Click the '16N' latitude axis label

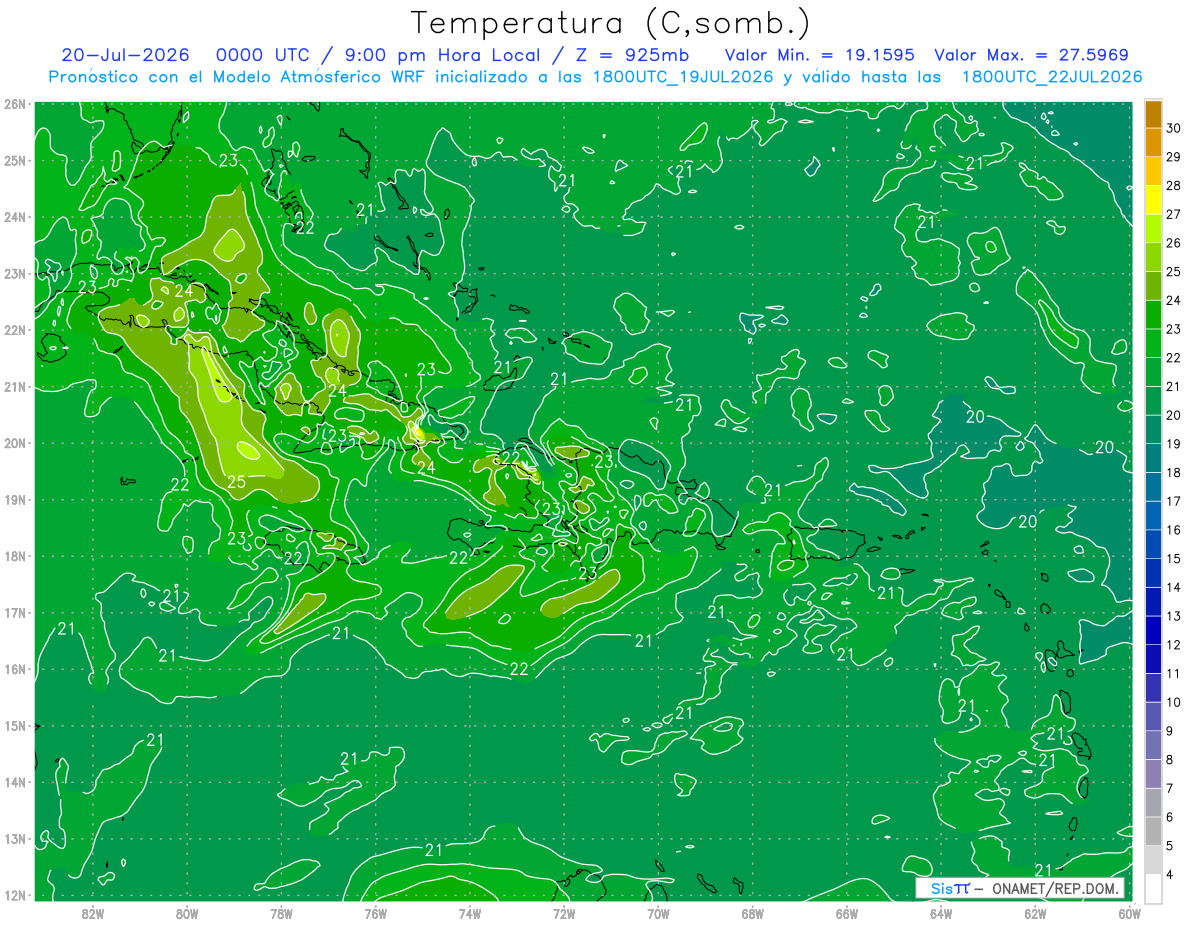pyautogui.click(x=15, y=669)
